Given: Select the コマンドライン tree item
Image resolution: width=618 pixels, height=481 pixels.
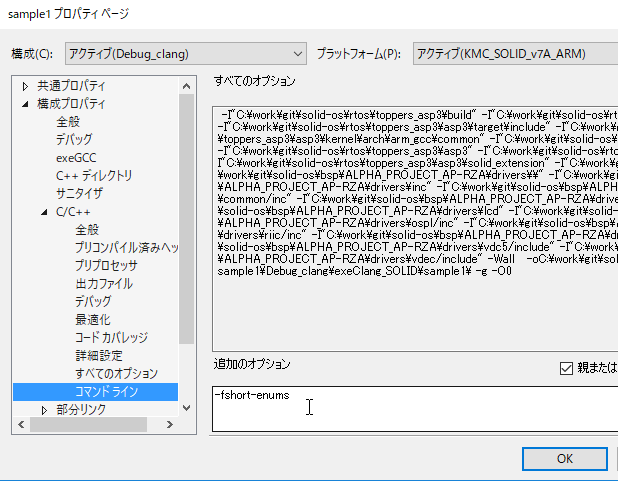Looking at the screenshot, I should coord(109,392).
